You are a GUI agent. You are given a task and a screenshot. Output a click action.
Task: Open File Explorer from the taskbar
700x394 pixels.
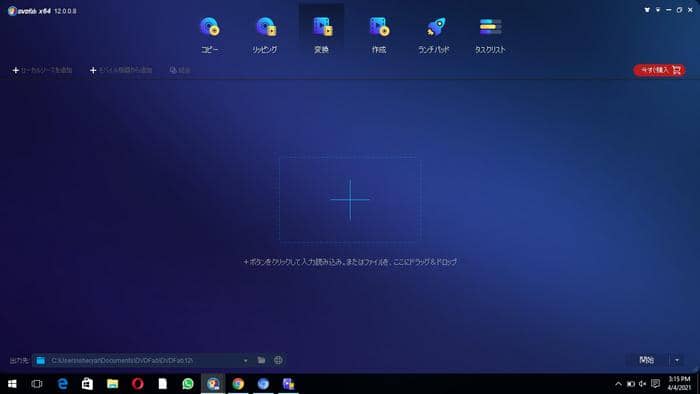[x=112, y=384]
